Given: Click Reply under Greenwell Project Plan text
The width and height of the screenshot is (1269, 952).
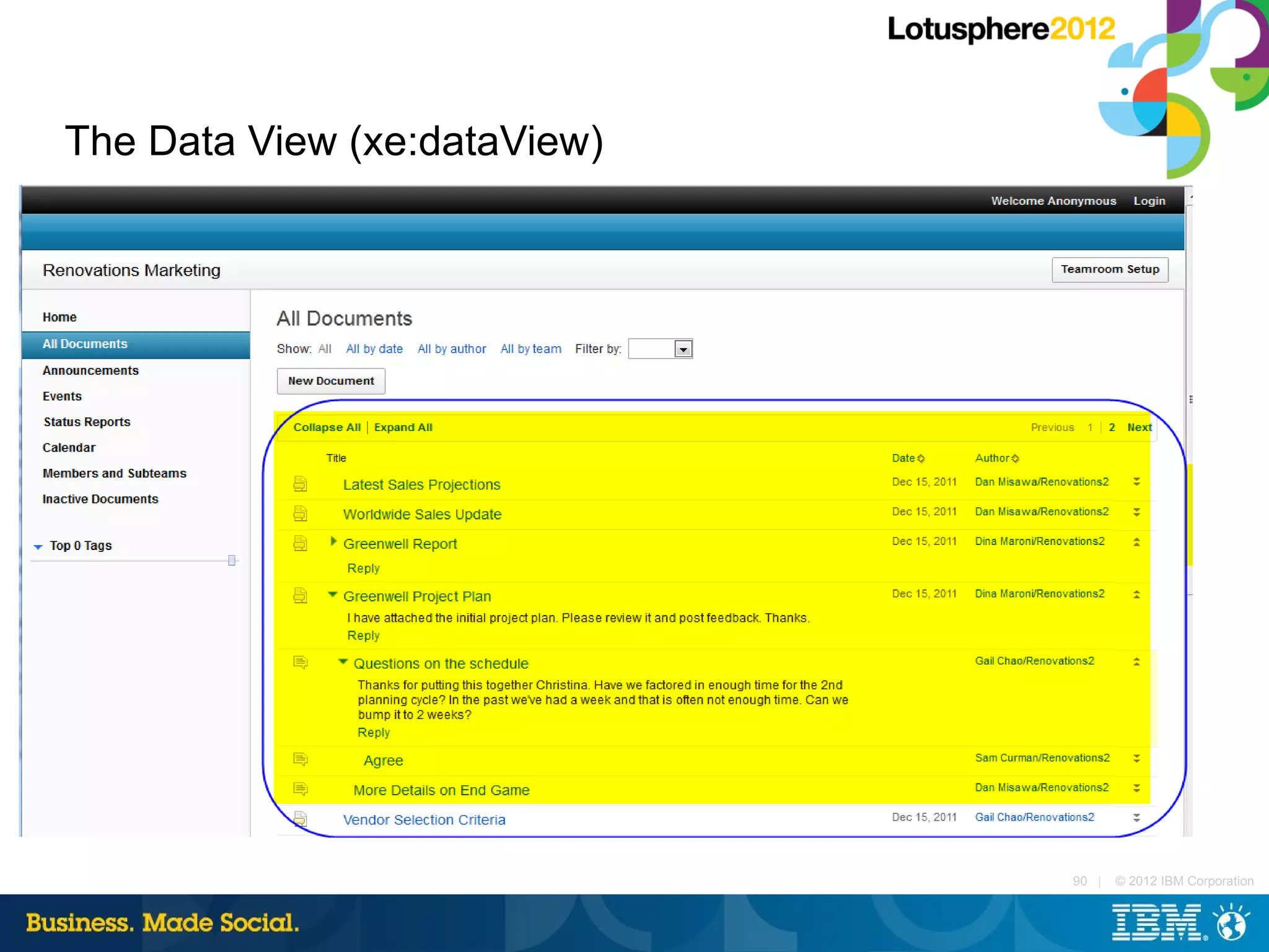Looking at the screenshot, I should tap(364, 635).
